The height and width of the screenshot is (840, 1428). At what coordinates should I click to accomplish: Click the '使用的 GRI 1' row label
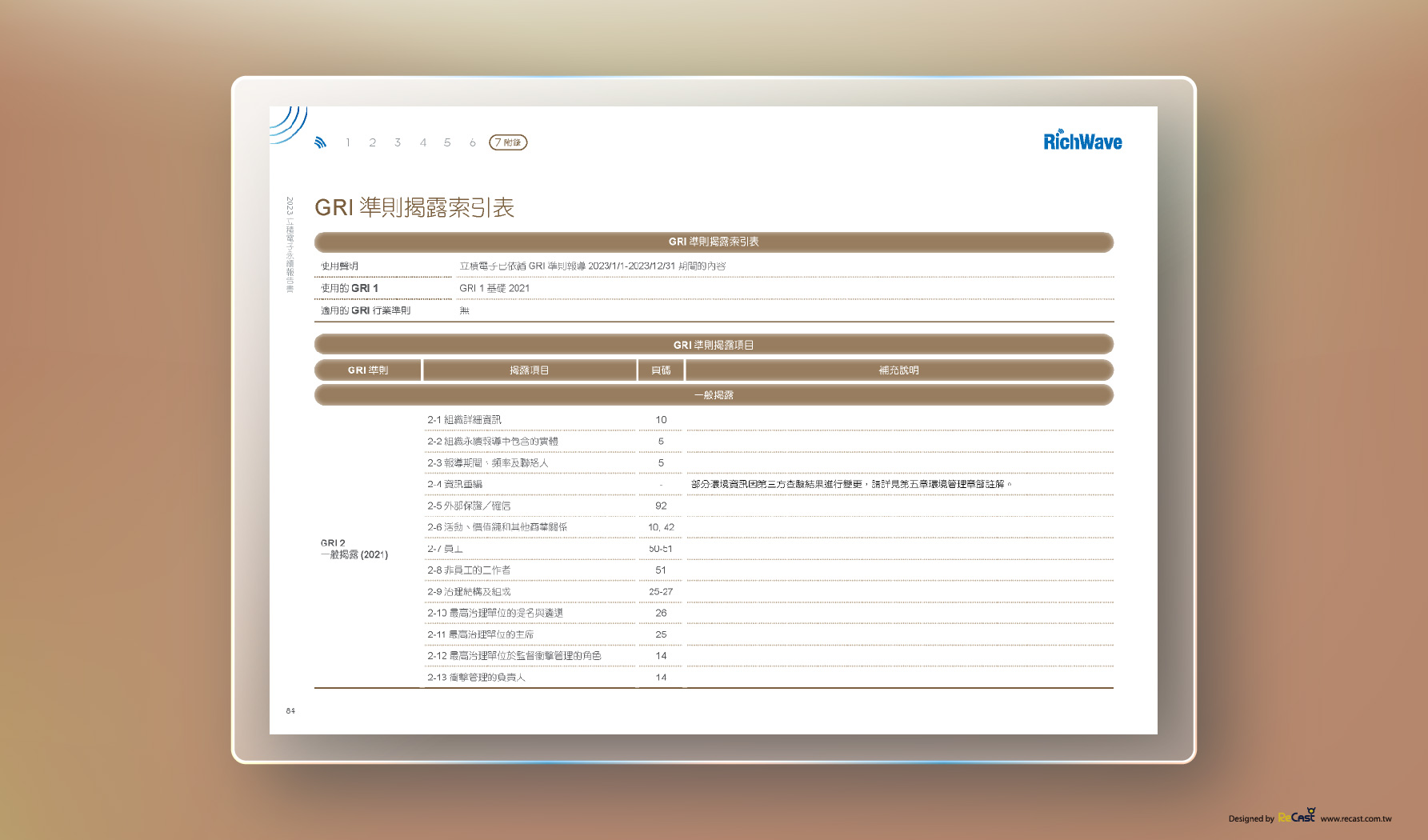[x=350, y=288]
